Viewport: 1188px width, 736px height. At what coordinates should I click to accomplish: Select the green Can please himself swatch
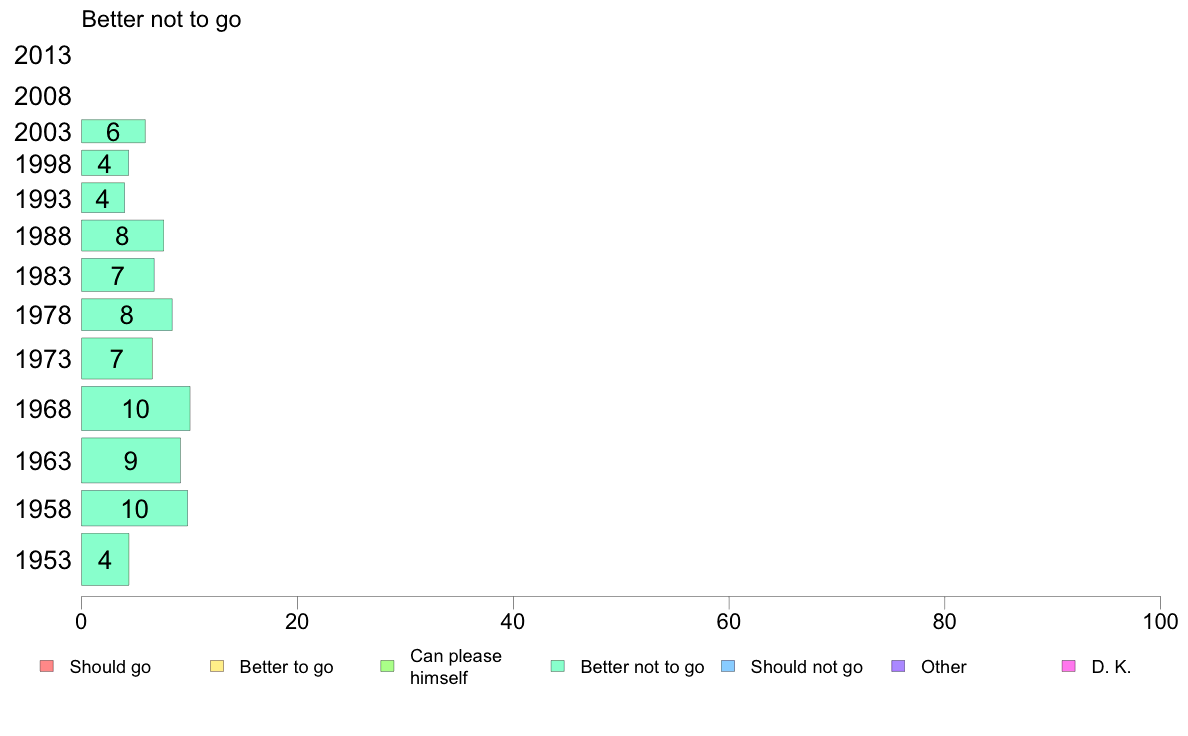387,666
